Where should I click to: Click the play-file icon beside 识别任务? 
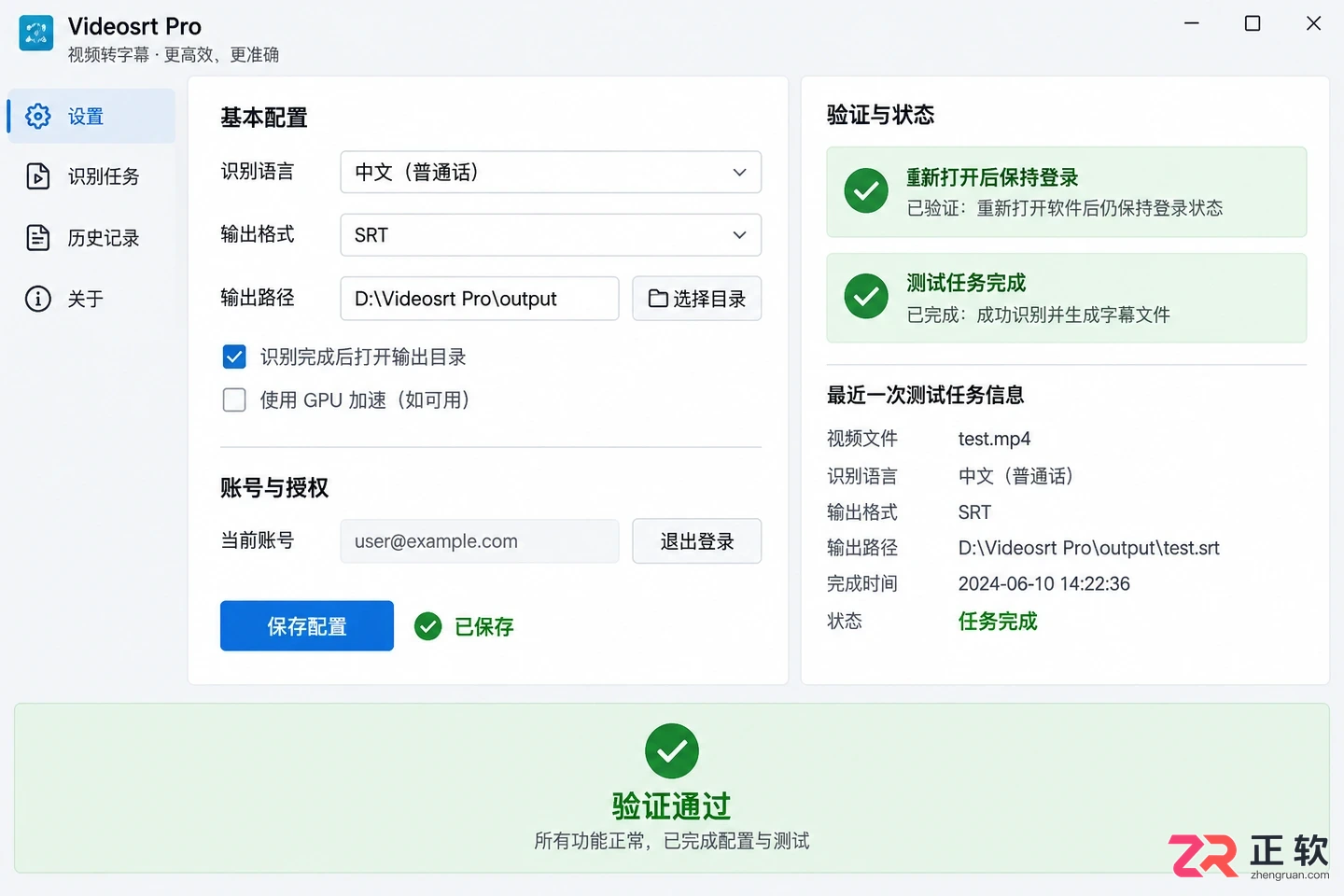click(38, 176)
